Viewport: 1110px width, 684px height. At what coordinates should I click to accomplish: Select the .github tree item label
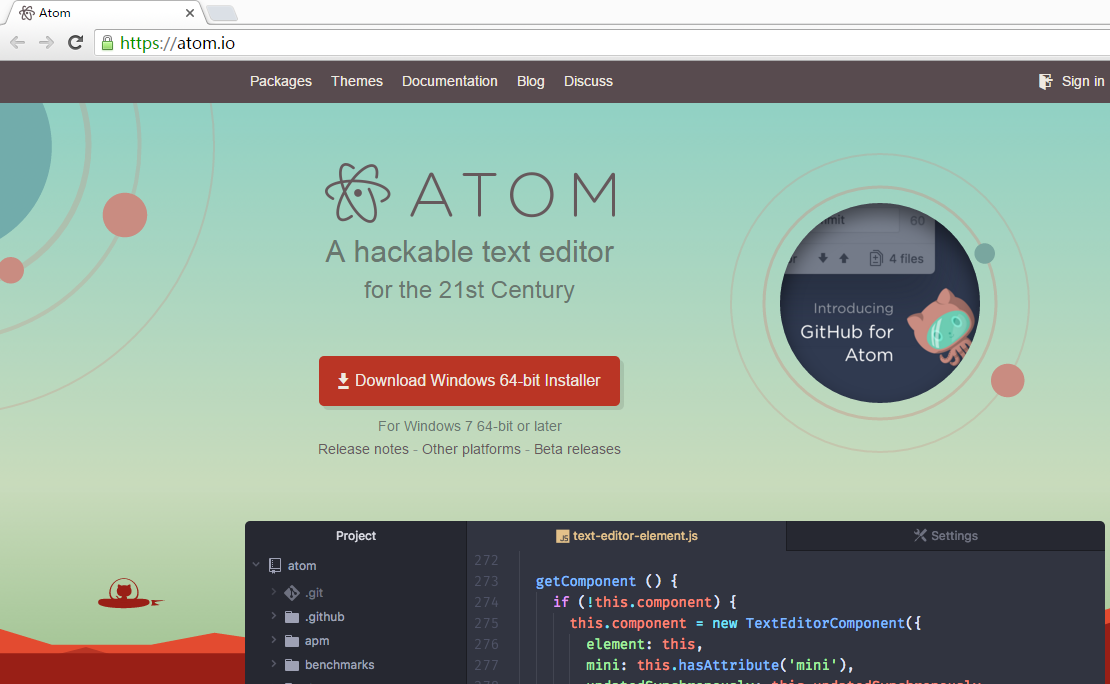tap(325, 617)
